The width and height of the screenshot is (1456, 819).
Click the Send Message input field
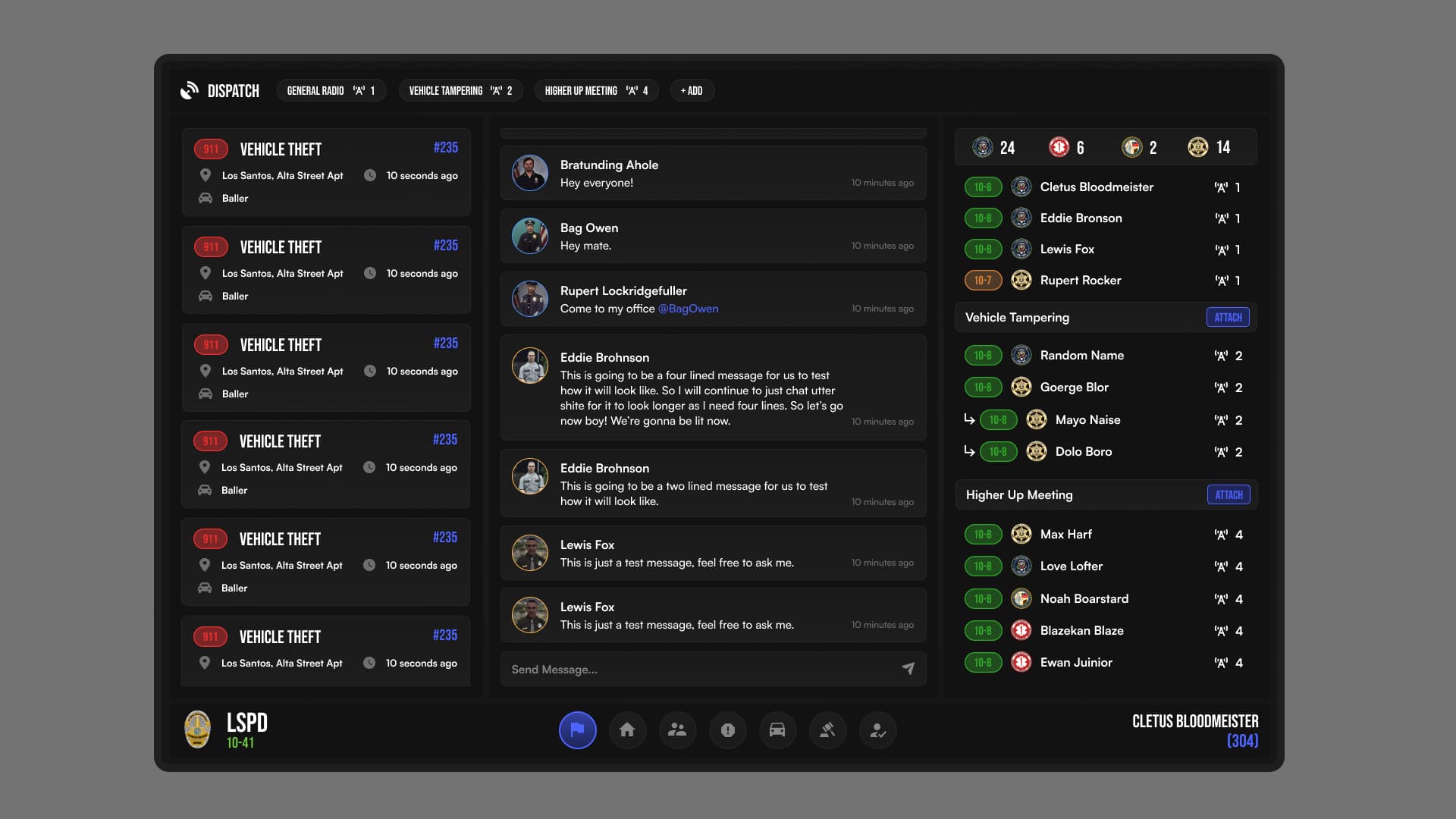(x=682, y=669)
